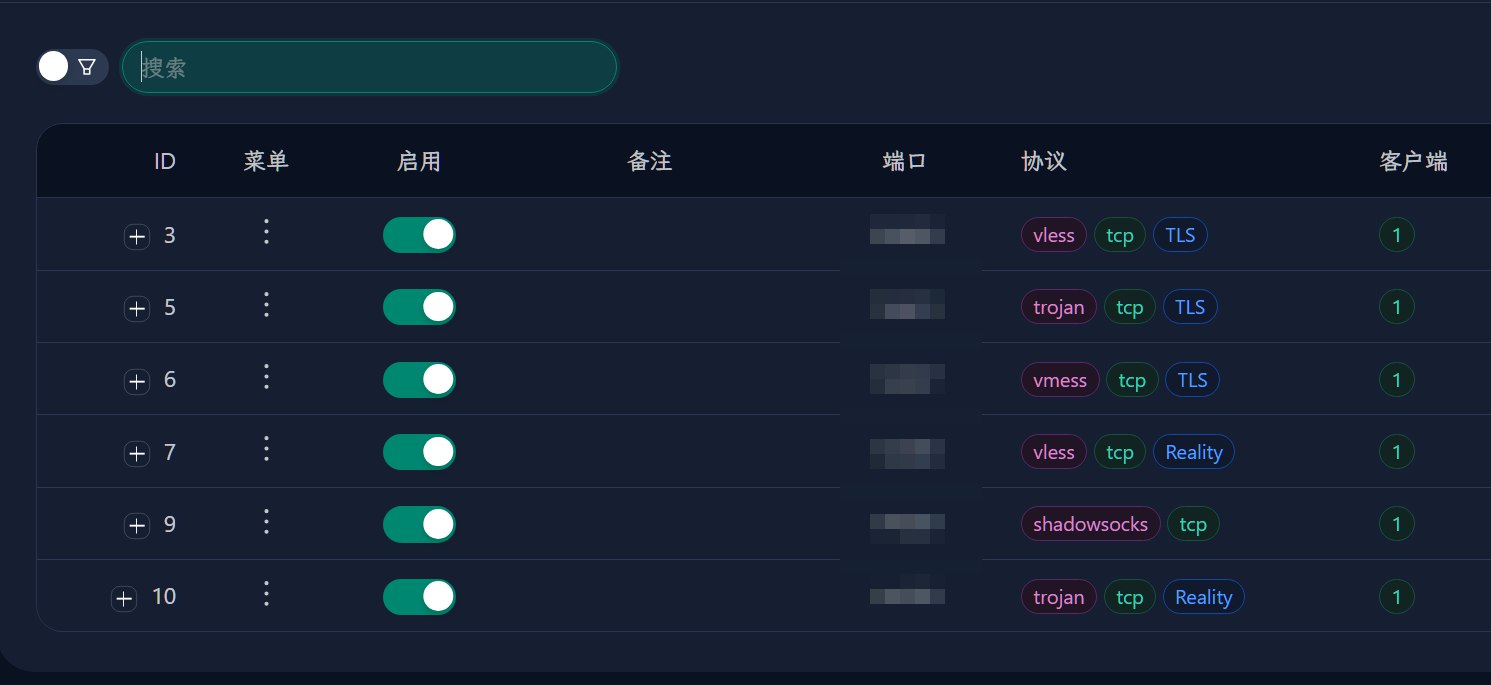Open the three-dot menu for ID 10
1491x685 pixels.
pyautogui.click(x=266, y=594)
